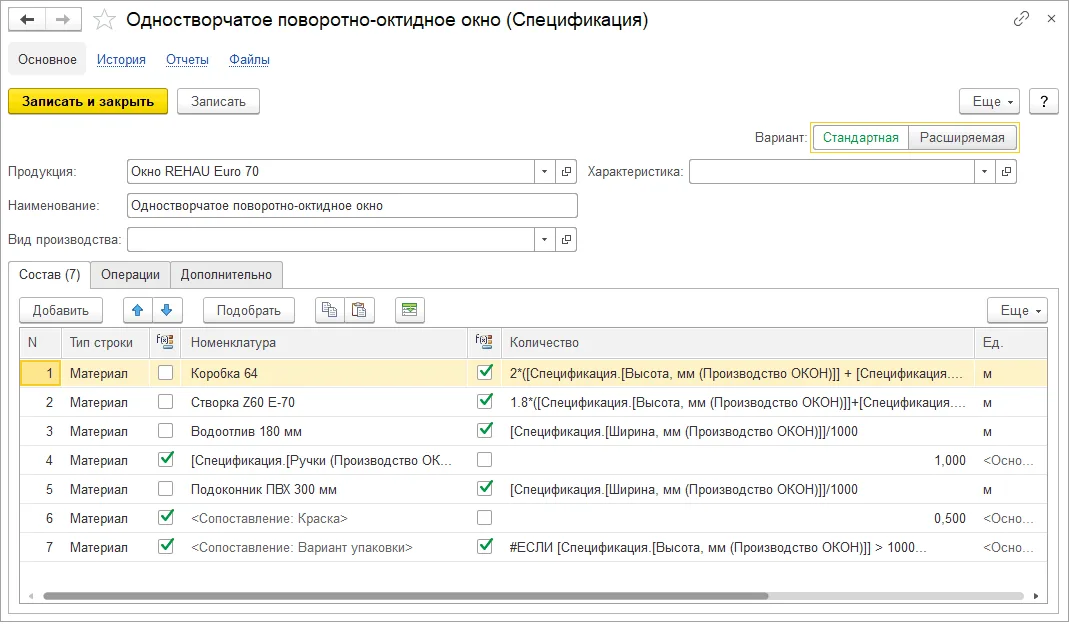Click the Наименование input field
The image size is (1069, 642).
pos(352,206)
